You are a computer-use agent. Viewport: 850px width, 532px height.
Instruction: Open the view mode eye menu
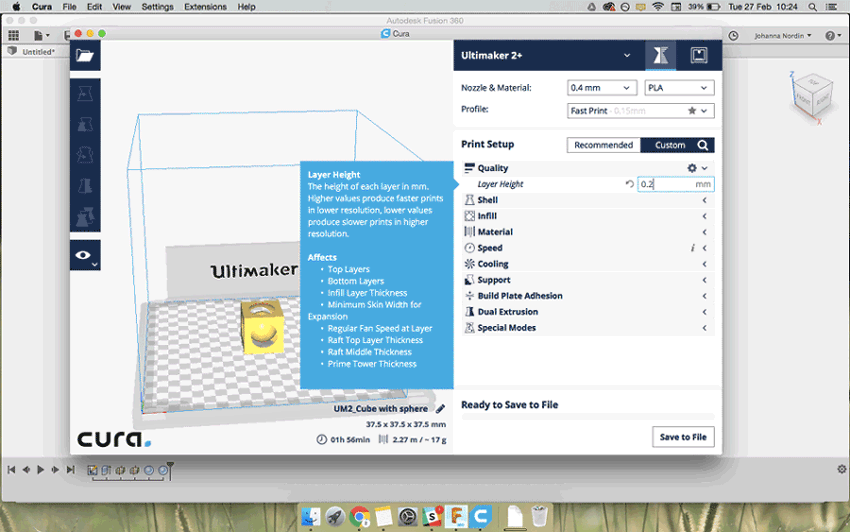85,255
